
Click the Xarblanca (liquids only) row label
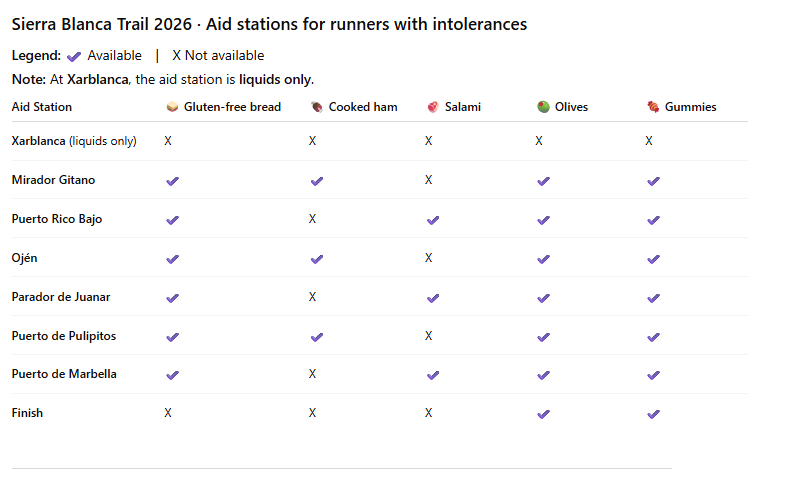74,142
